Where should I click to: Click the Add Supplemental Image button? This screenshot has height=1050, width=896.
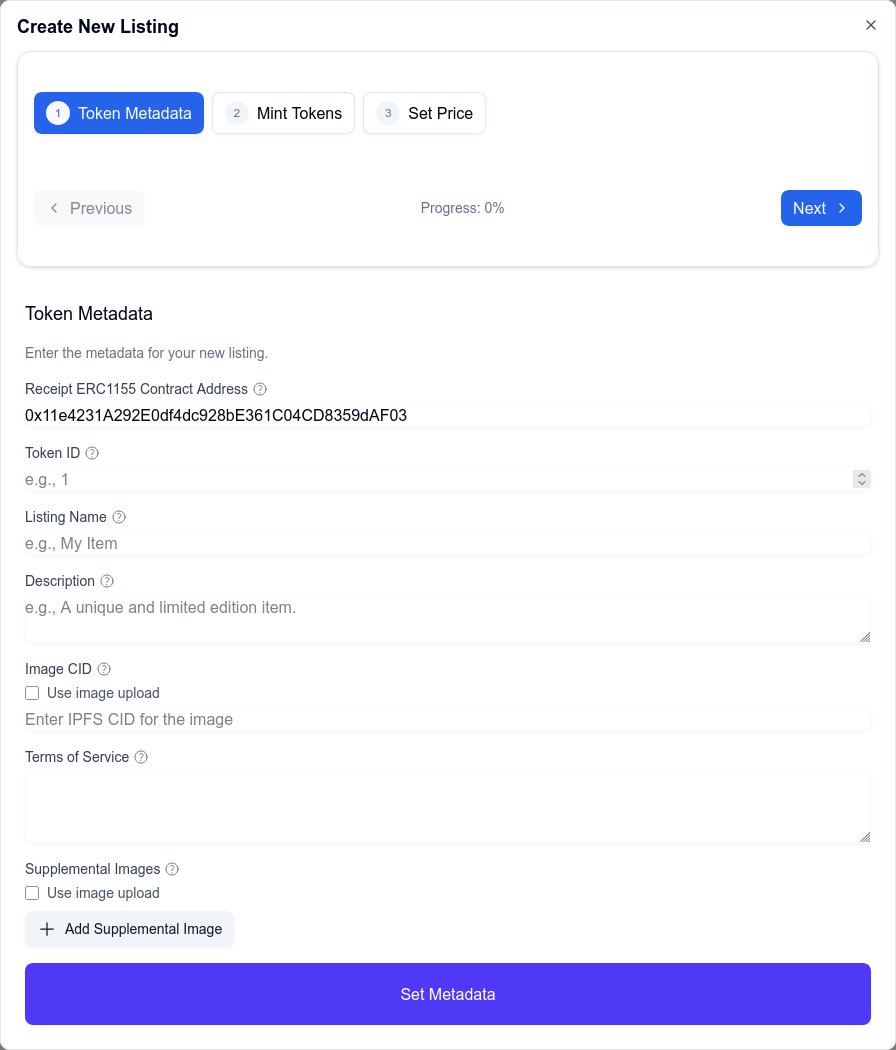click(130, 929)
